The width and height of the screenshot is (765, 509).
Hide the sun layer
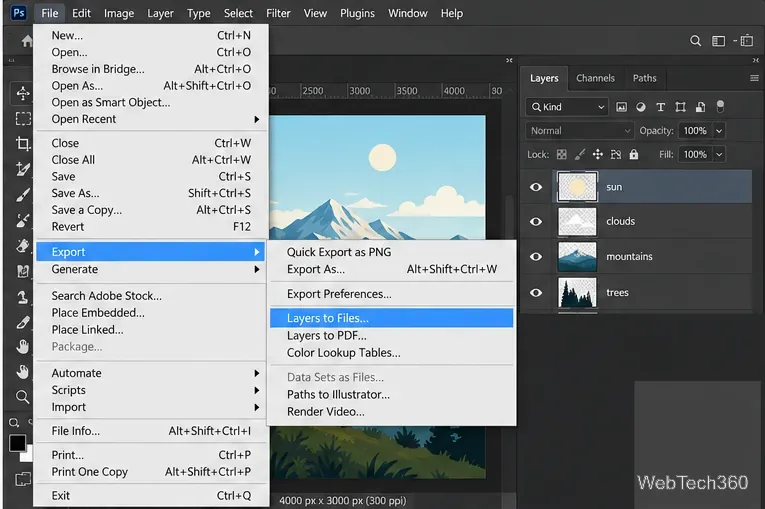click(x=536, y=187)
